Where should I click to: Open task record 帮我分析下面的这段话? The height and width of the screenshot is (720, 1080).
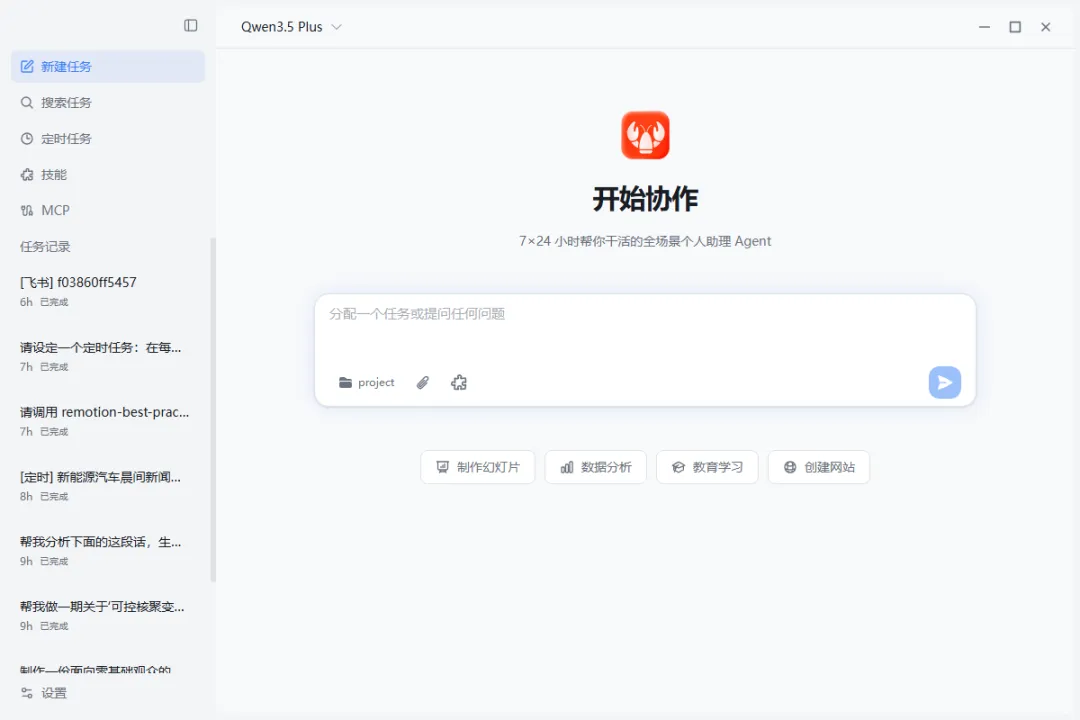(x=107, y=551)
